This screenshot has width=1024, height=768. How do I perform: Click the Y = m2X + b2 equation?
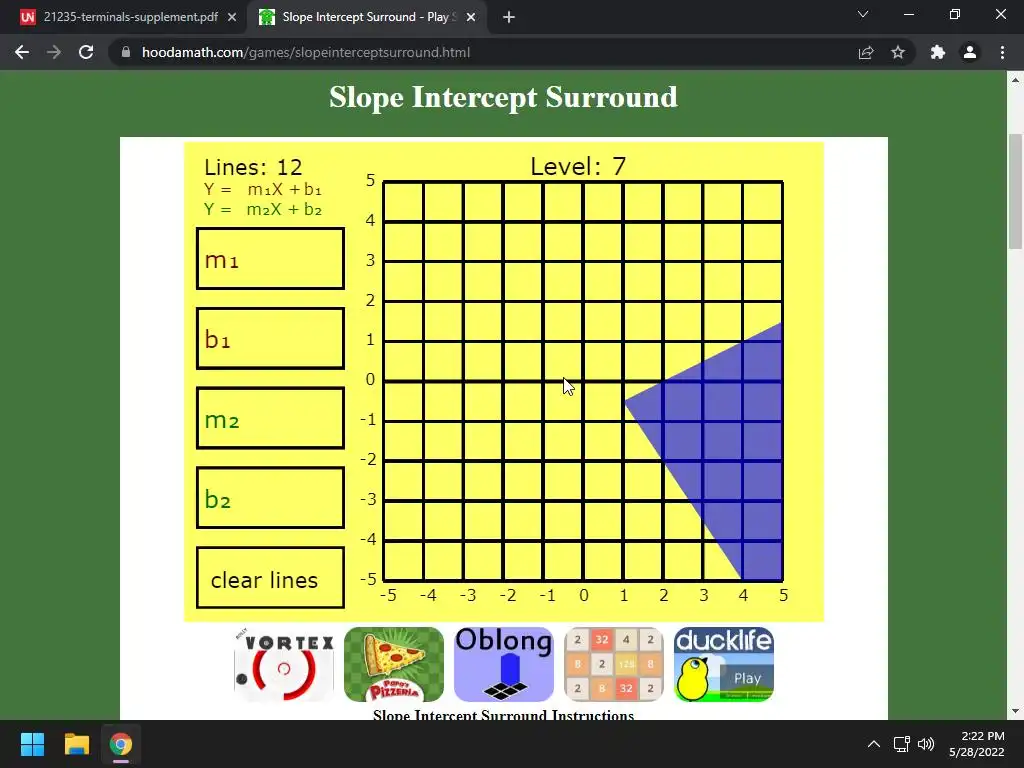pyautogui.click(x=263, y=210)
